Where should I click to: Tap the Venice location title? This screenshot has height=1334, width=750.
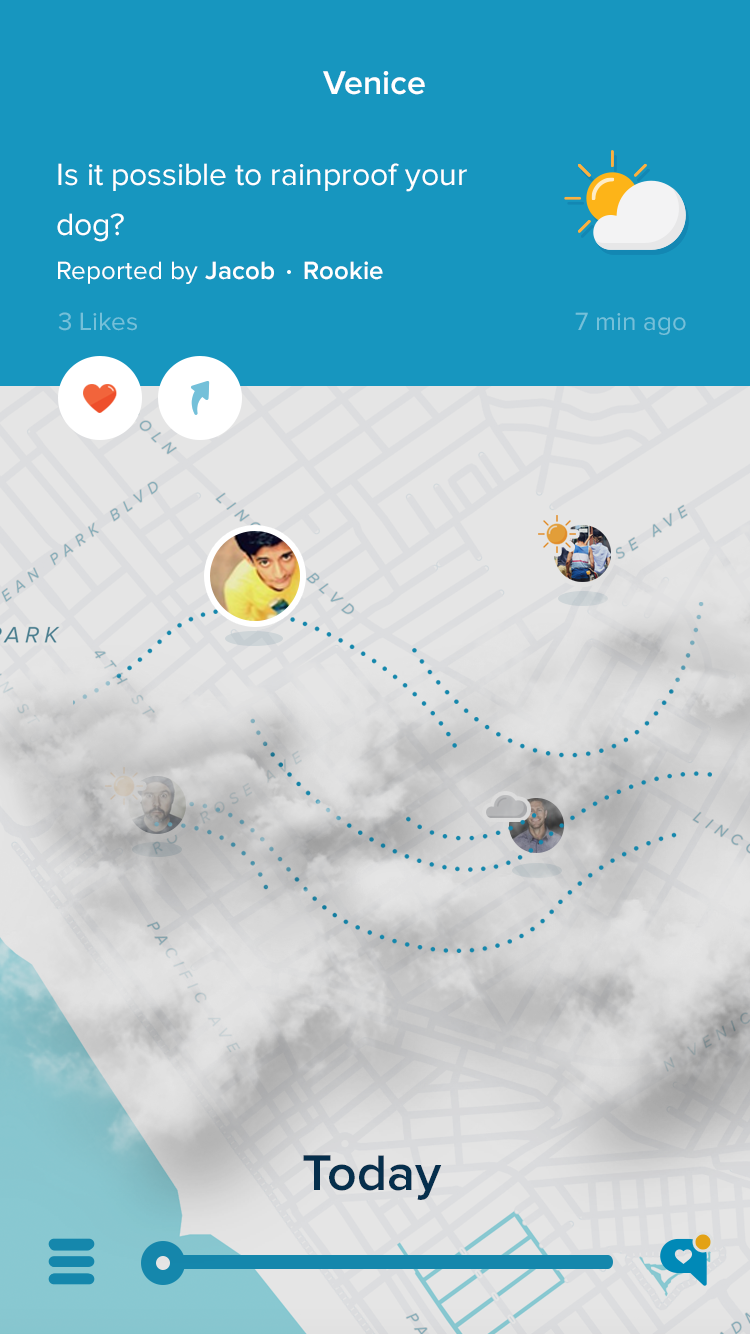pos(375,83)
